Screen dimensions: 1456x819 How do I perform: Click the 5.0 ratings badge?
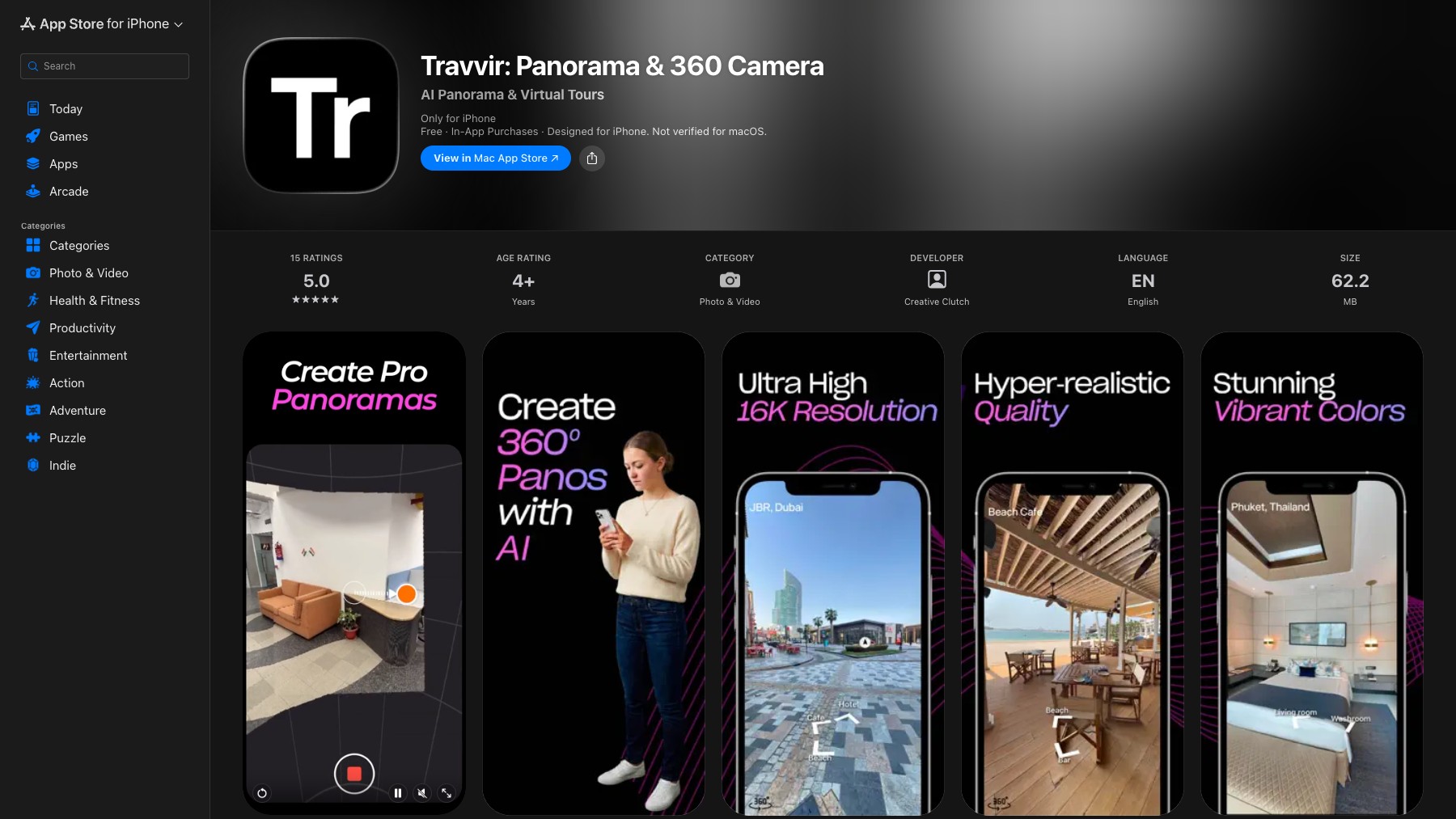click(x=316, y=280)
